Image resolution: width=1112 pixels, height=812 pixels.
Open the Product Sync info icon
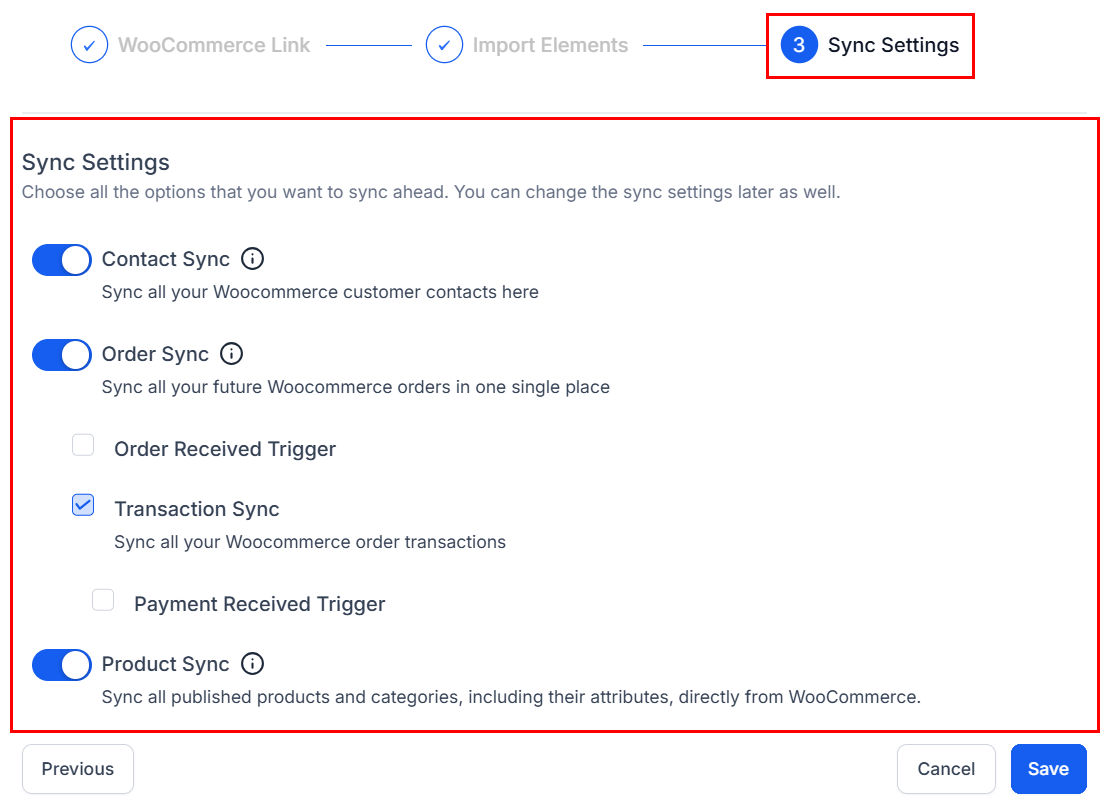coord(252,664)
